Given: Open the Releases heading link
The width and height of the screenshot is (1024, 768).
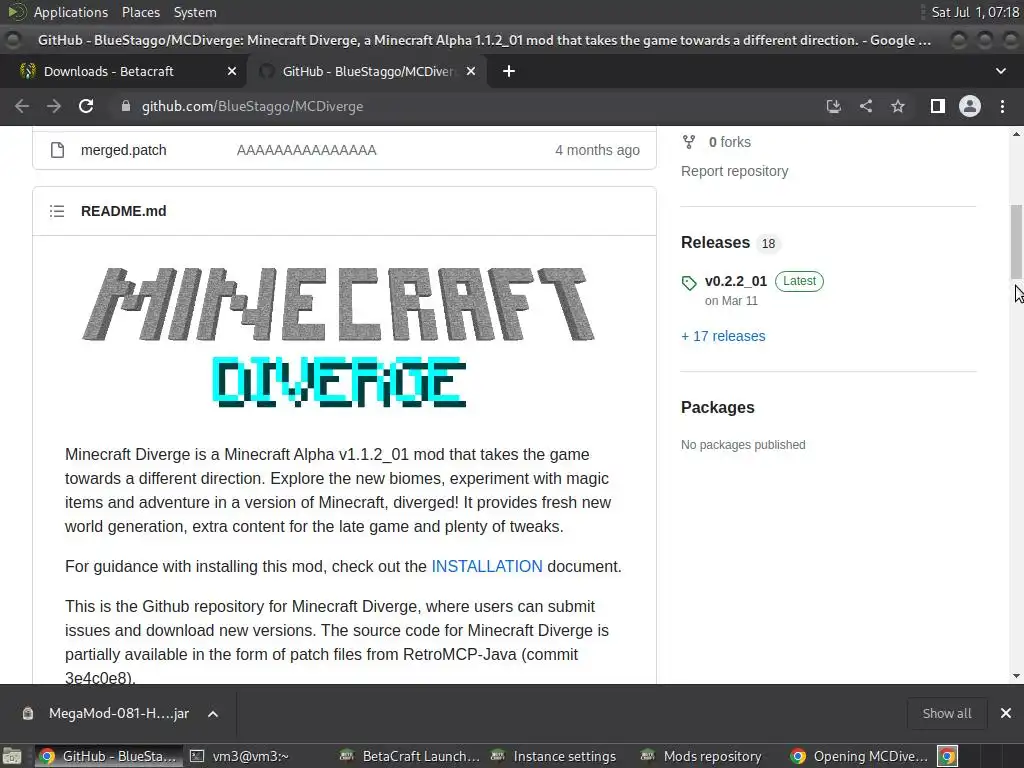Looking at the screenshot, I should (715, 242).
